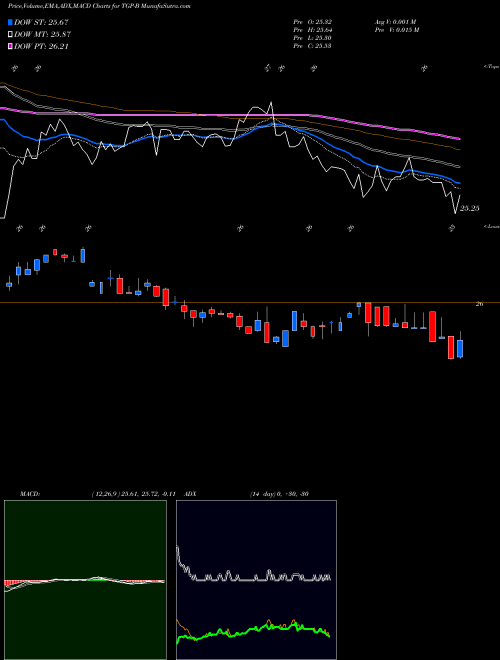Select the 'DOW PT: 26.21' legend text
Screen dimensions: 500x660
pos(41,46)
